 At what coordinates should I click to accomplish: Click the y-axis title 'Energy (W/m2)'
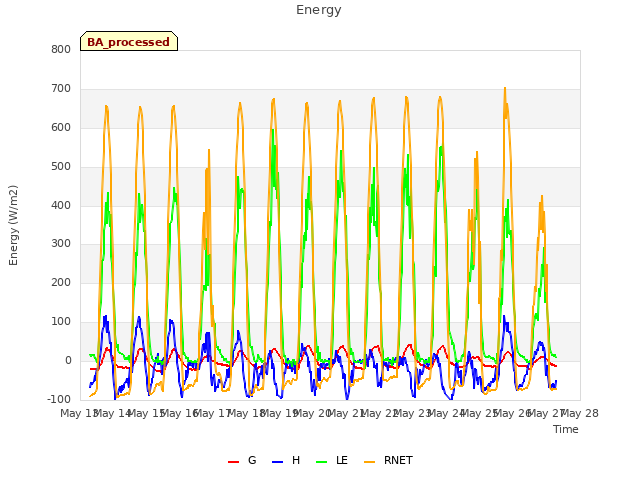[13, 225]
